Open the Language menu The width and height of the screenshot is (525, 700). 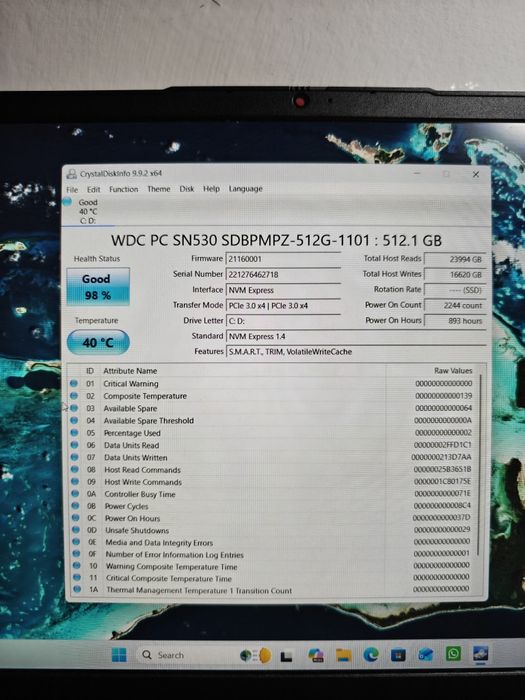246,189
